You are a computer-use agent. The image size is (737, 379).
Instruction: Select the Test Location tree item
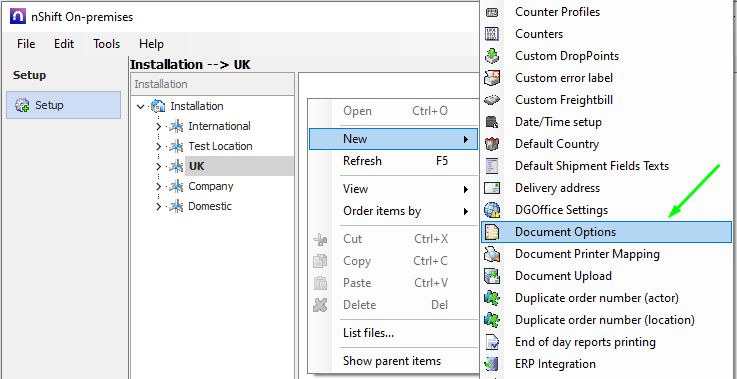click(220, 146)
